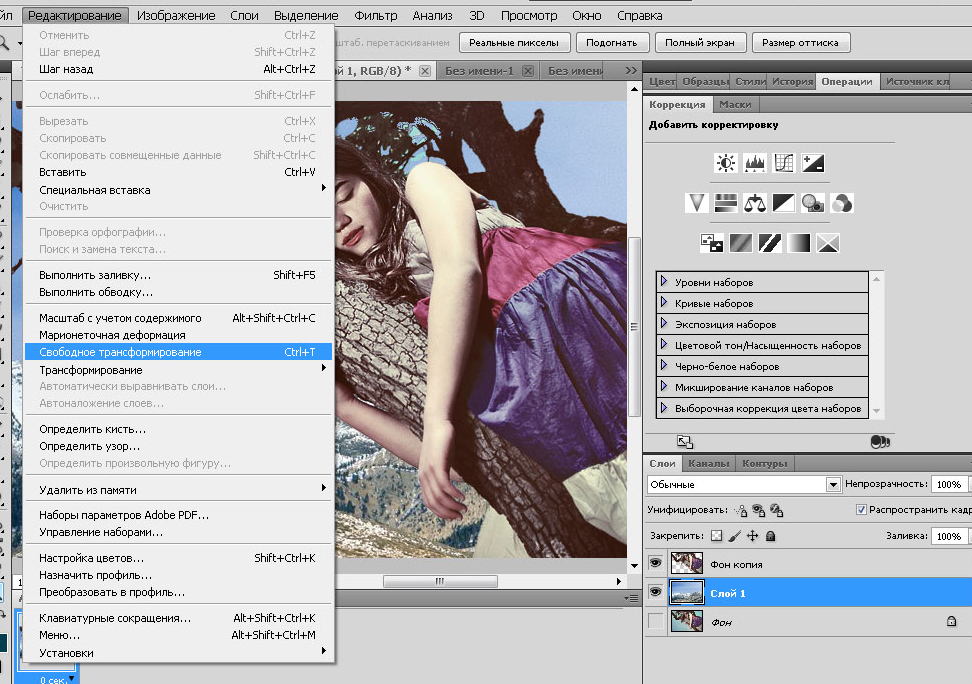This screenshot has width=972, height=684.
Task: Click the Полный экран button
Action: click(700, 43)
